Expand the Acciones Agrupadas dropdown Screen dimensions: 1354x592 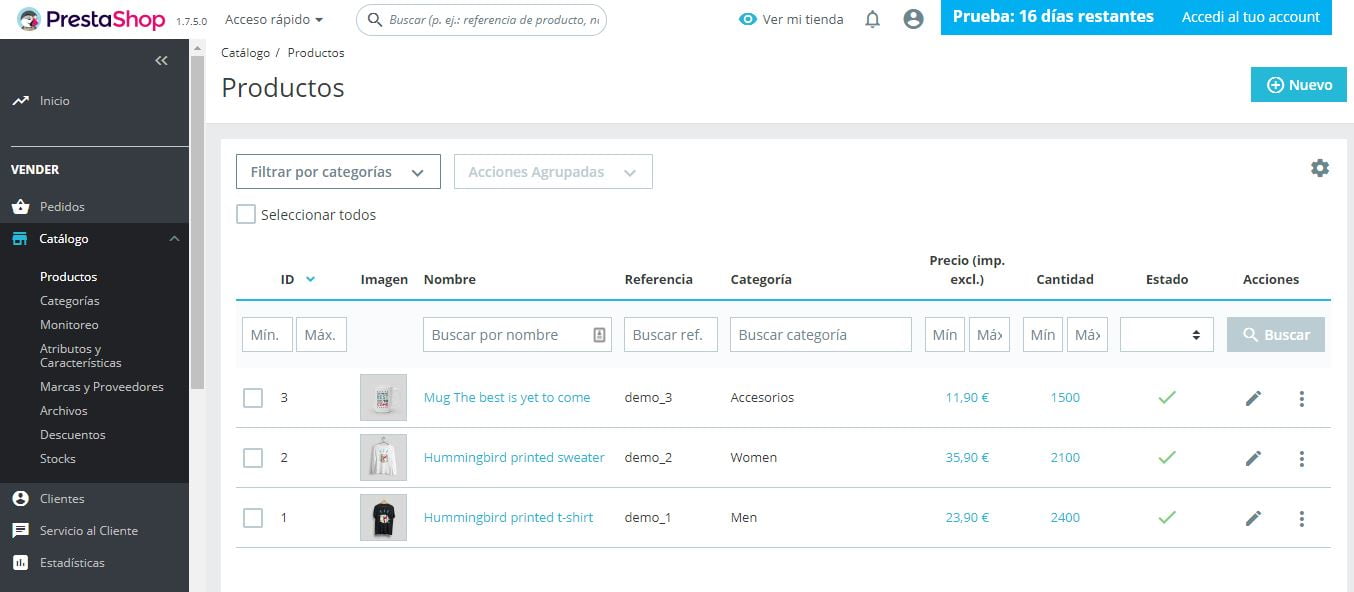pos(553,171)
